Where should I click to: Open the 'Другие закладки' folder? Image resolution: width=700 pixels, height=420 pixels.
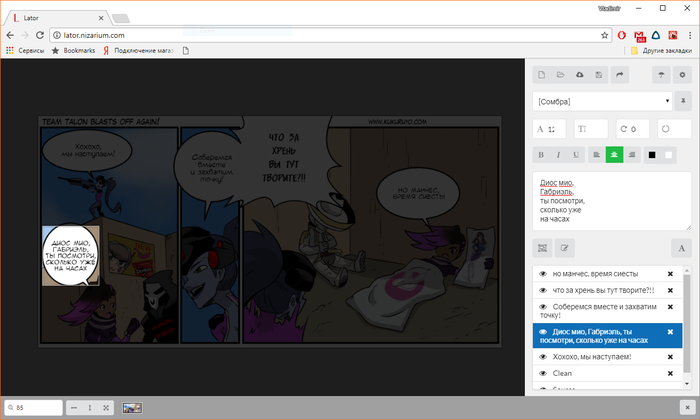coord(661,50)
